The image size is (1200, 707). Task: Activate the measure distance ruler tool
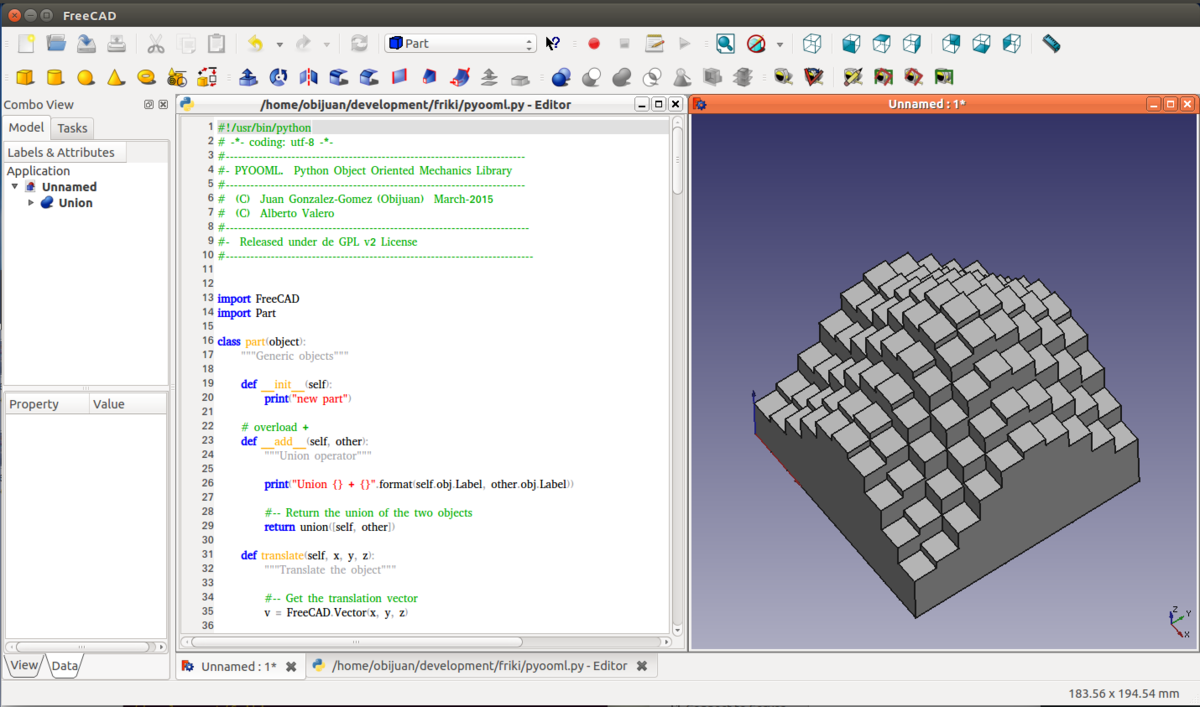click(1050, 44)
